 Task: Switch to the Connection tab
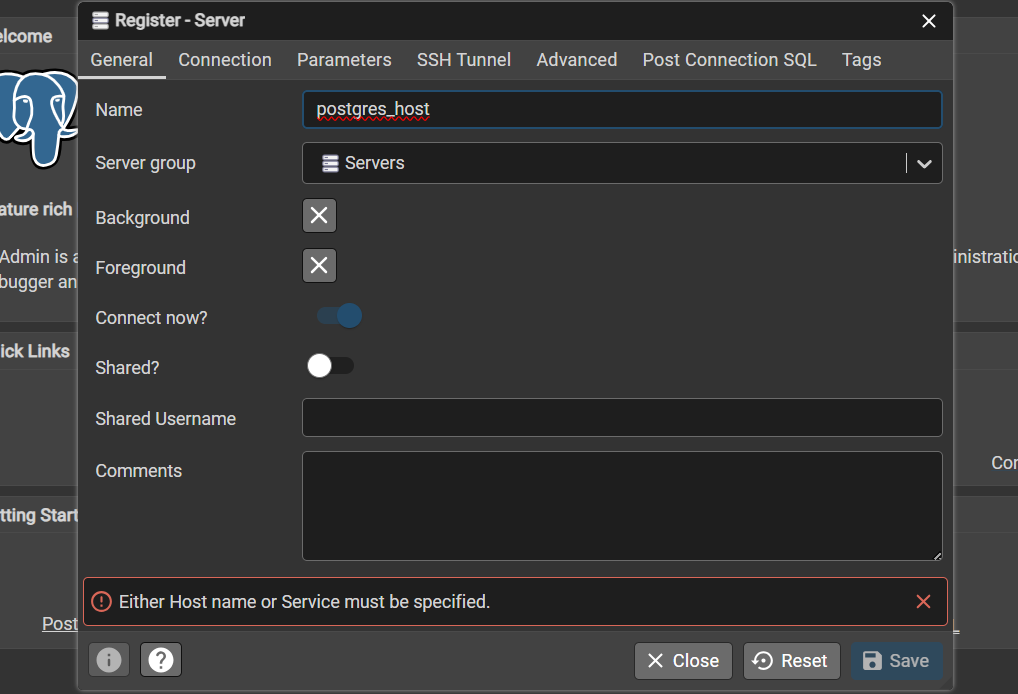[225, 60]
